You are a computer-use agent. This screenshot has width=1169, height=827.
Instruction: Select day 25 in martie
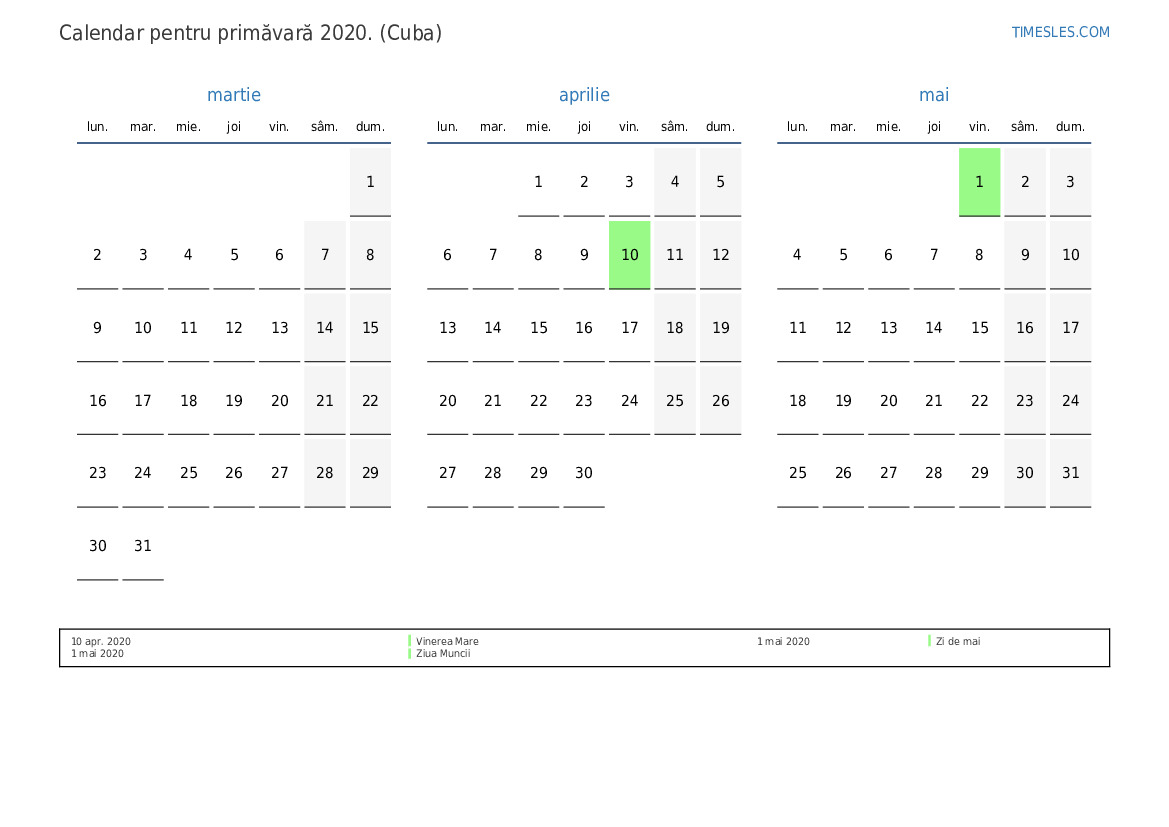tap(188, 474)
